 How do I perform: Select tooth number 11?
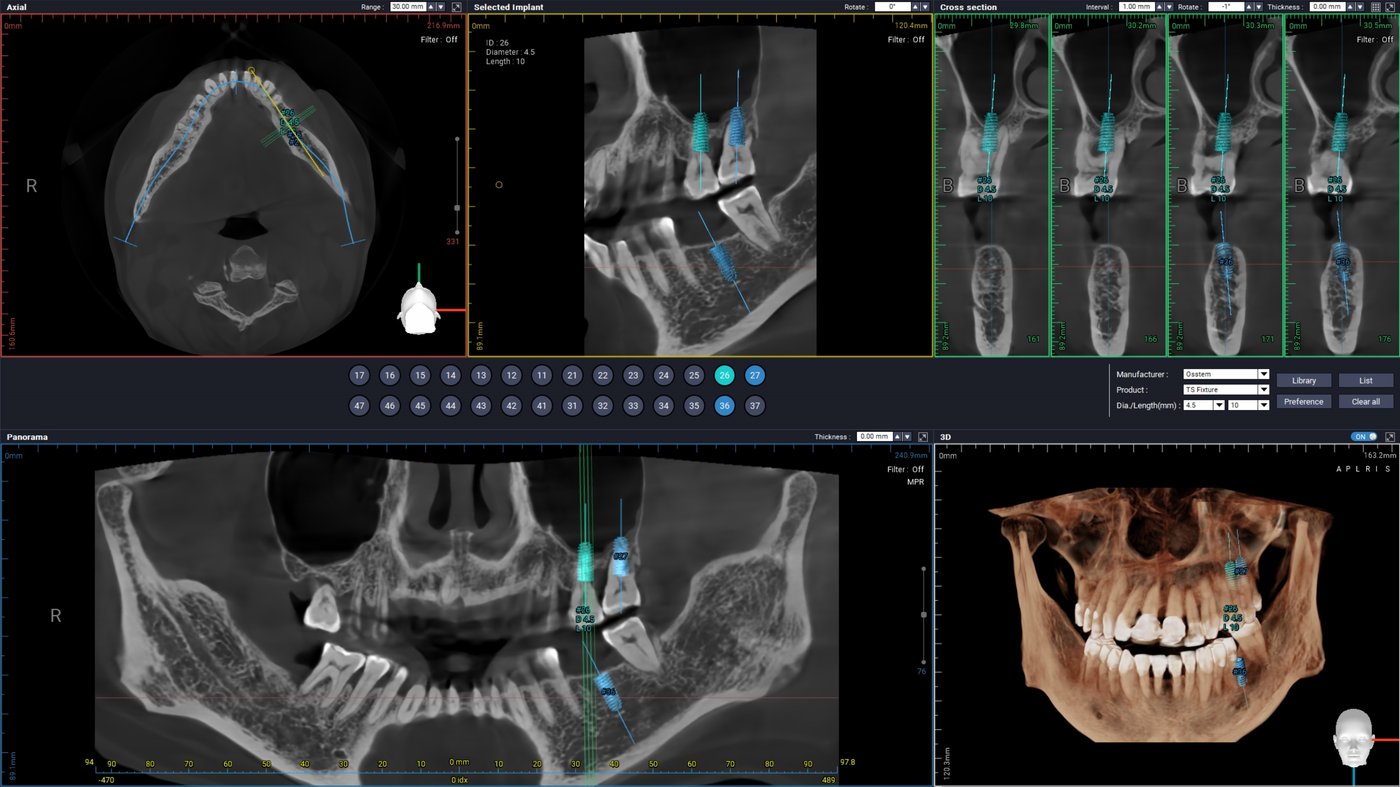pyautogui.click(x=541, y=376)
